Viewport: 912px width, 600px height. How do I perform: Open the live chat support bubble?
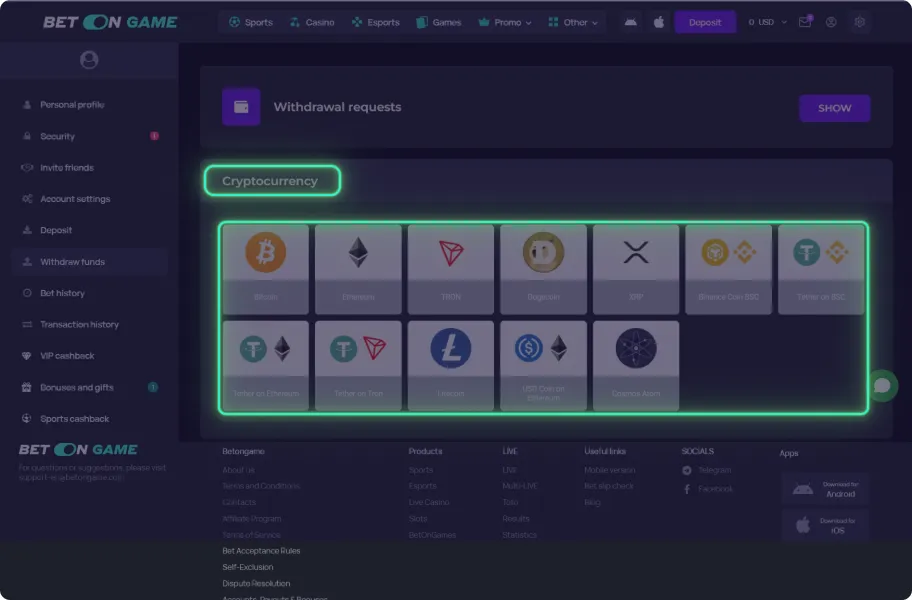(x=882, y=385)
